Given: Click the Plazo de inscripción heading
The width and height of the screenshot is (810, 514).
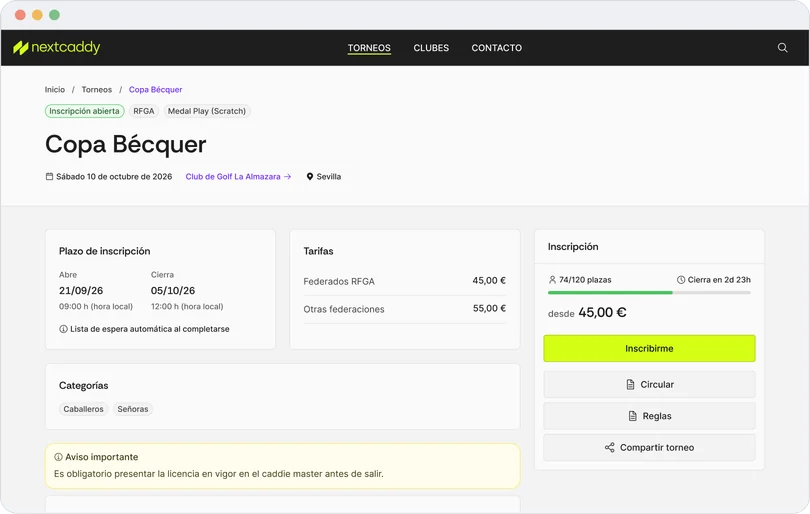Looking at the screenshot, I should coord(104,251).
